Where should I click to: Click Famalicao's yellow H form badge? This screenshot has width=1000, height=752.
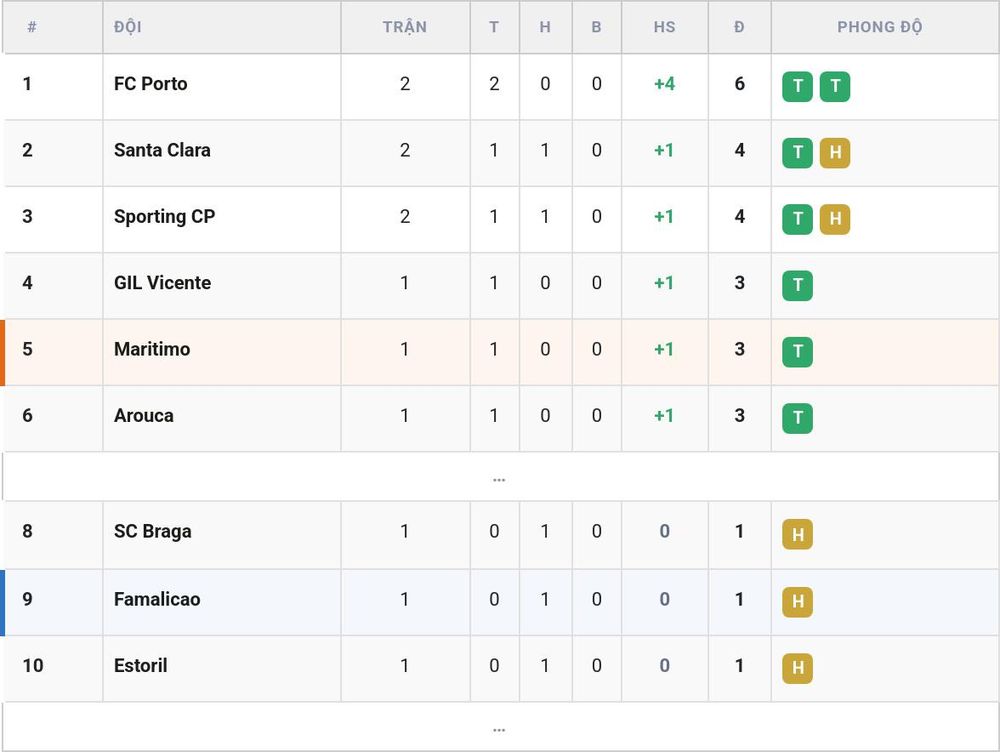(797, 601)
